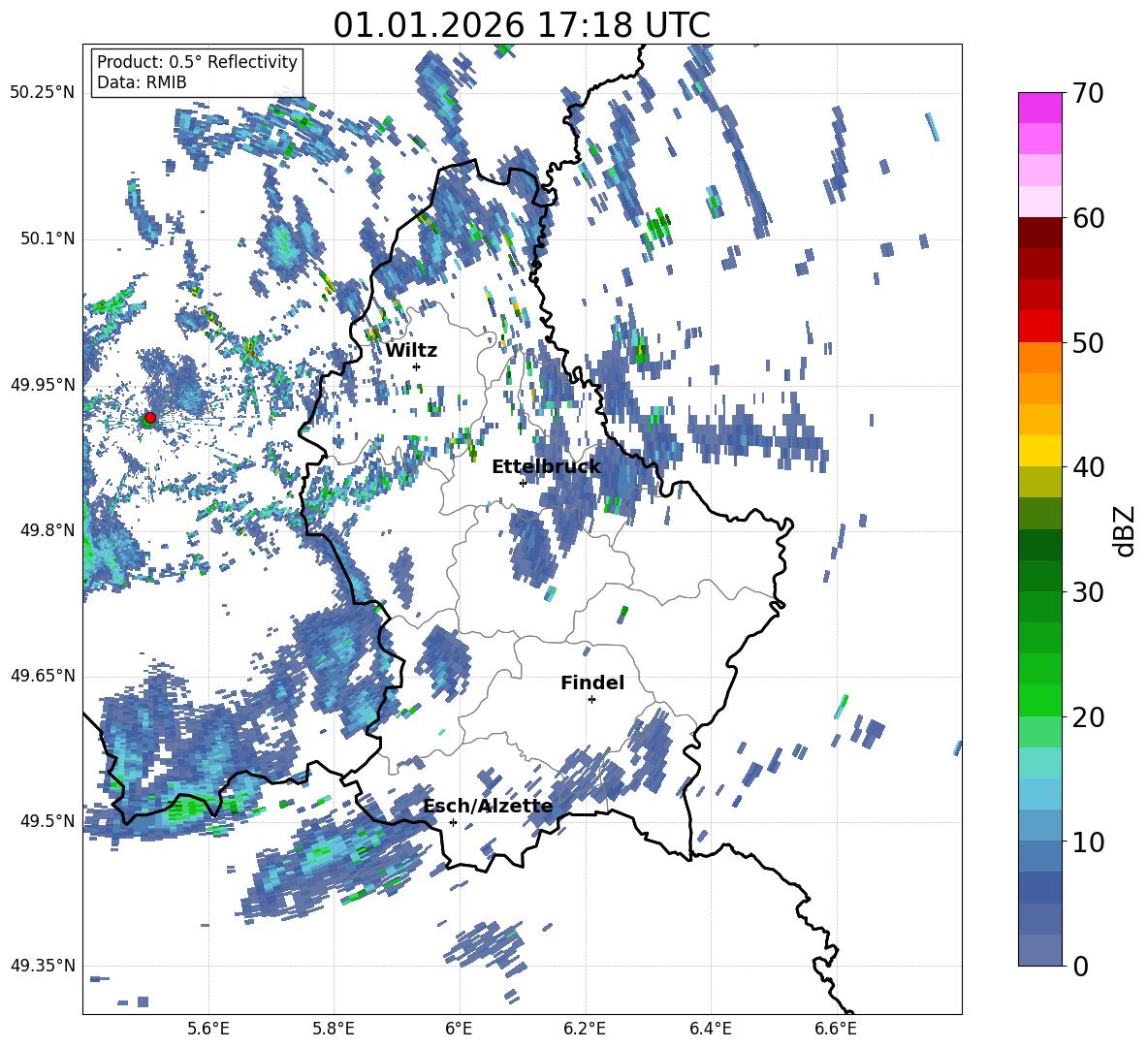The width and height of the screenshot is (1148, 1048).
Task: Click the 49.95°N latitude label
Action: click(x=43, y=384)
